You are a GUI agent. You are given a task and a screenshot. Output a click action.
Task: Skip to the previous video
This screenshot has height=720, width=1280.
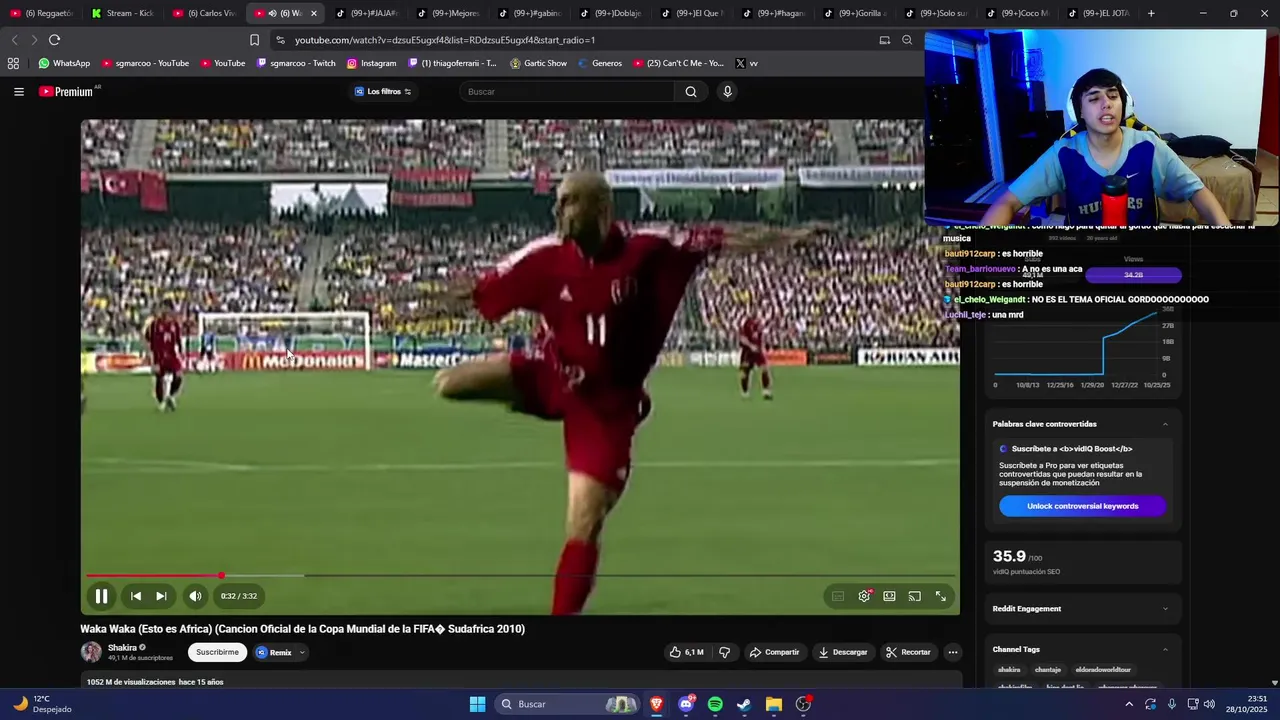[136, 596]
